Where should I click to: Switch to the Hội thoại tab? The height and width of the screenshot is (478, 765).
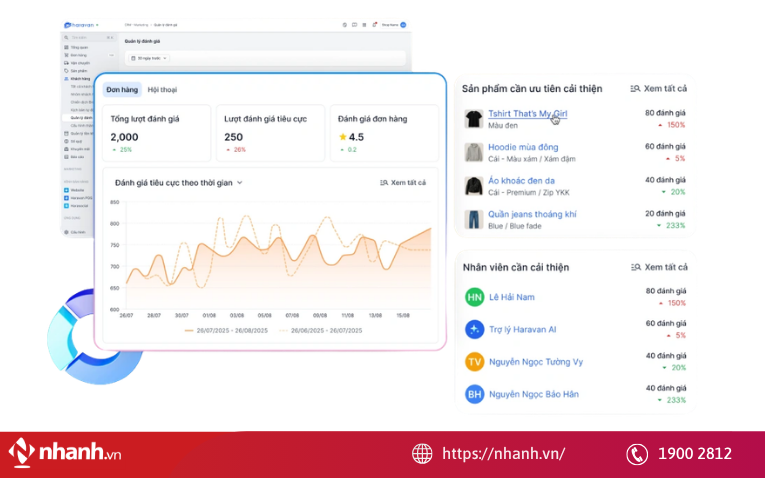162,90
